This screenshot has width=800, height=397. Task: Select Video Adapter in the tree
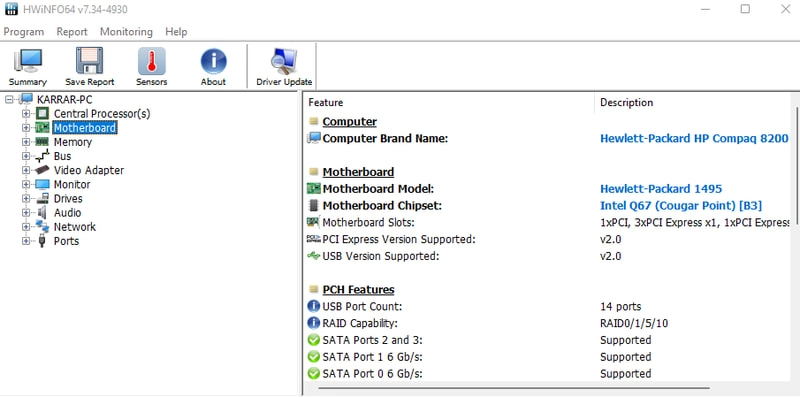coord(89,170)
